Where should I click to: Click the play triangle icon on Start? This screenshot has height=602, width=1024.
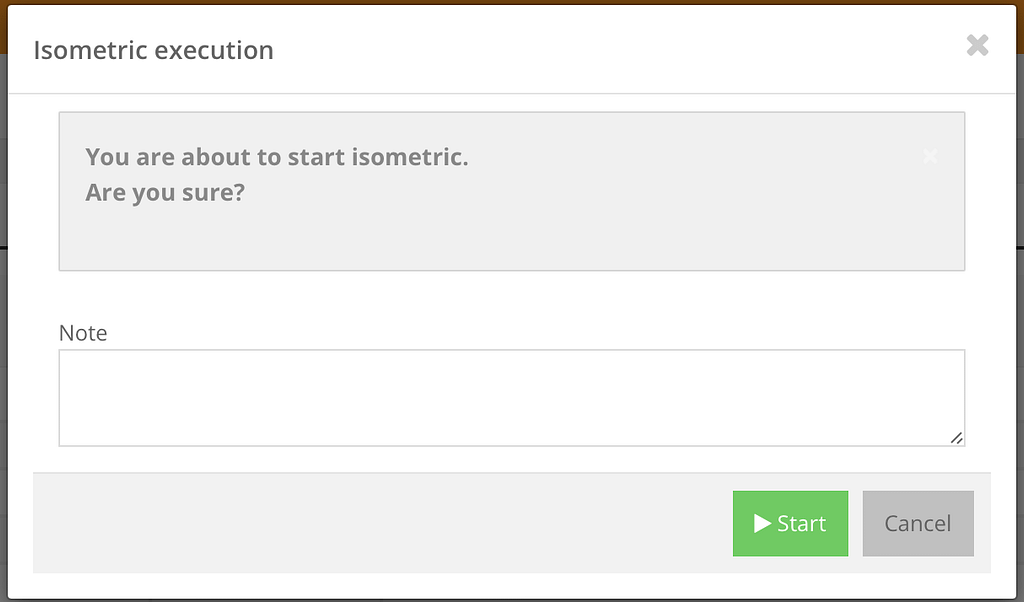(762, 523)
